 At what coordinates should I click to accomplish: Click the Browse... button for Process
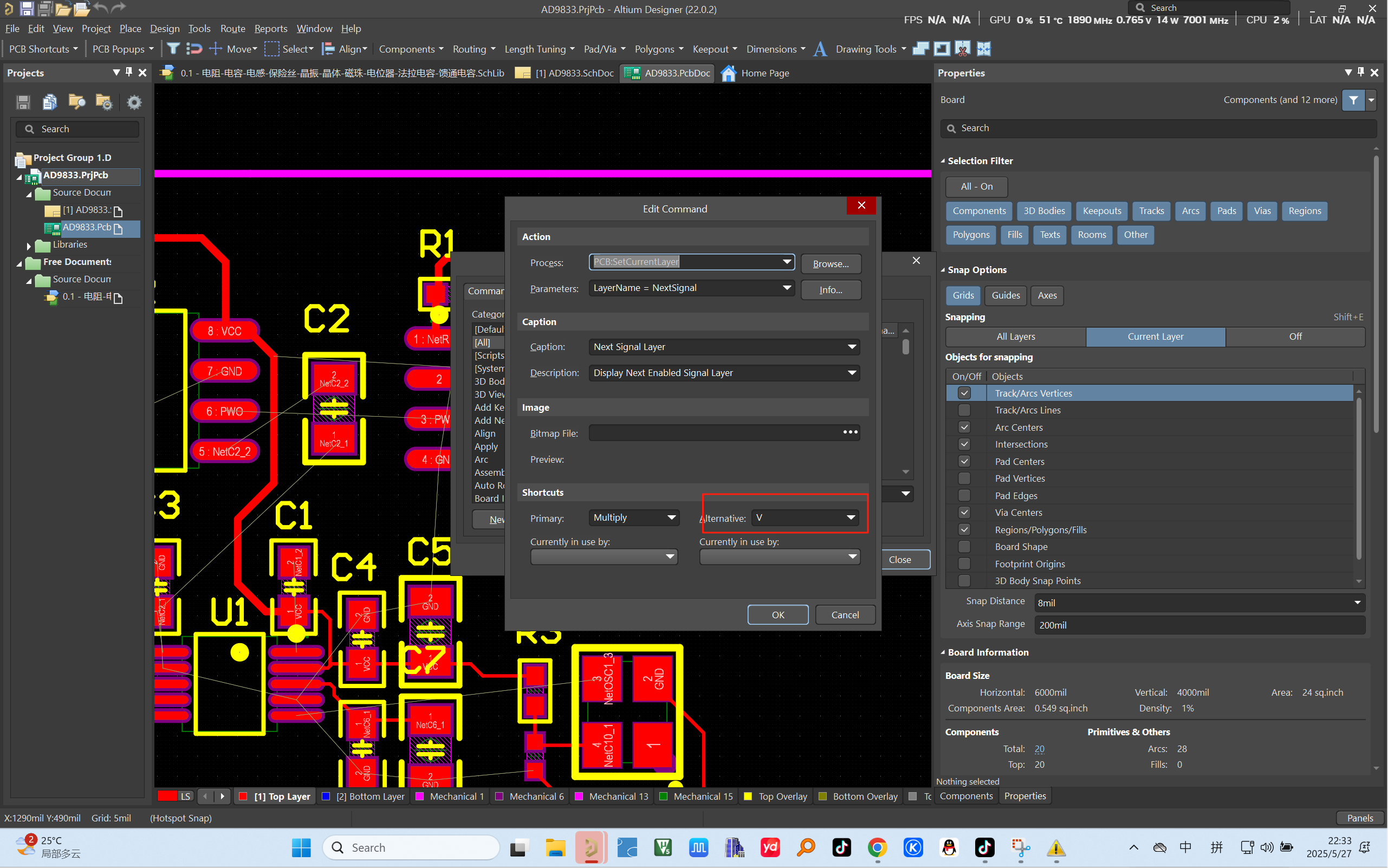pyautogui.click(x=830, y=263)
